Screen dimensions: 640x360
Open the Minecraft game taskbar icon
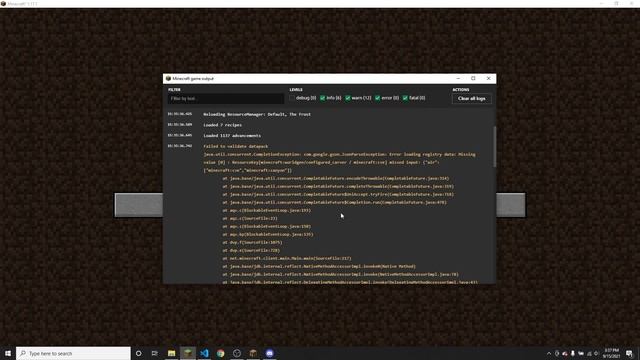click(x=253, y=353)
